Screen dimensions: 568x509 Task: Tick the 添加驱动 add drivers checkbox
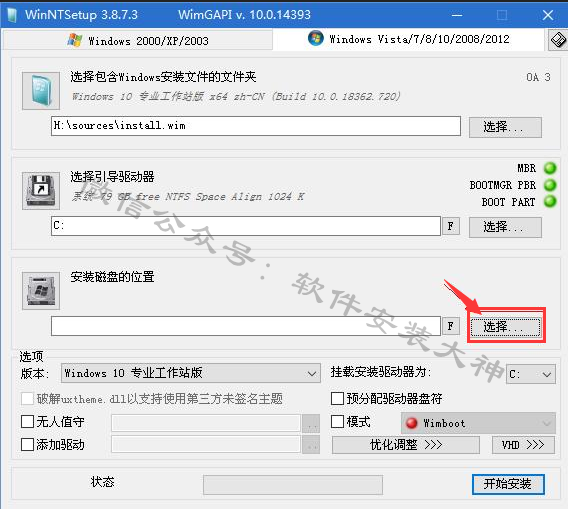click(x=27, y=445)
